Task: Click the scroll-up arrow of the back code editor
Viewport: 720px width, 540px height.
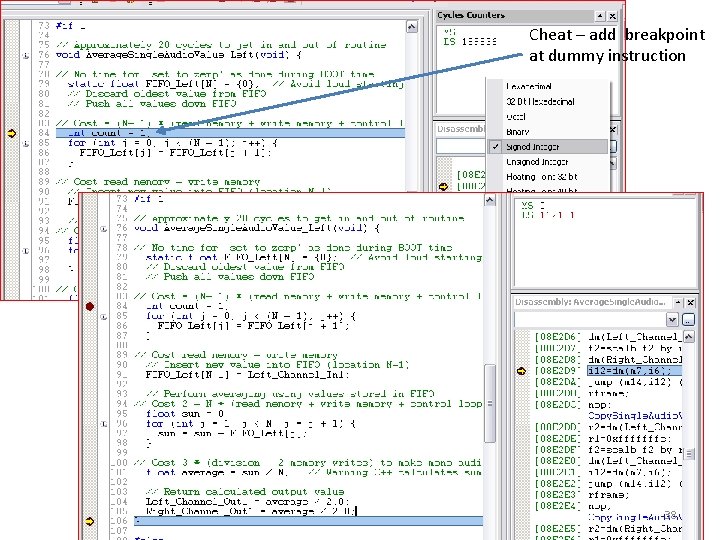Action: coord(412,27)
